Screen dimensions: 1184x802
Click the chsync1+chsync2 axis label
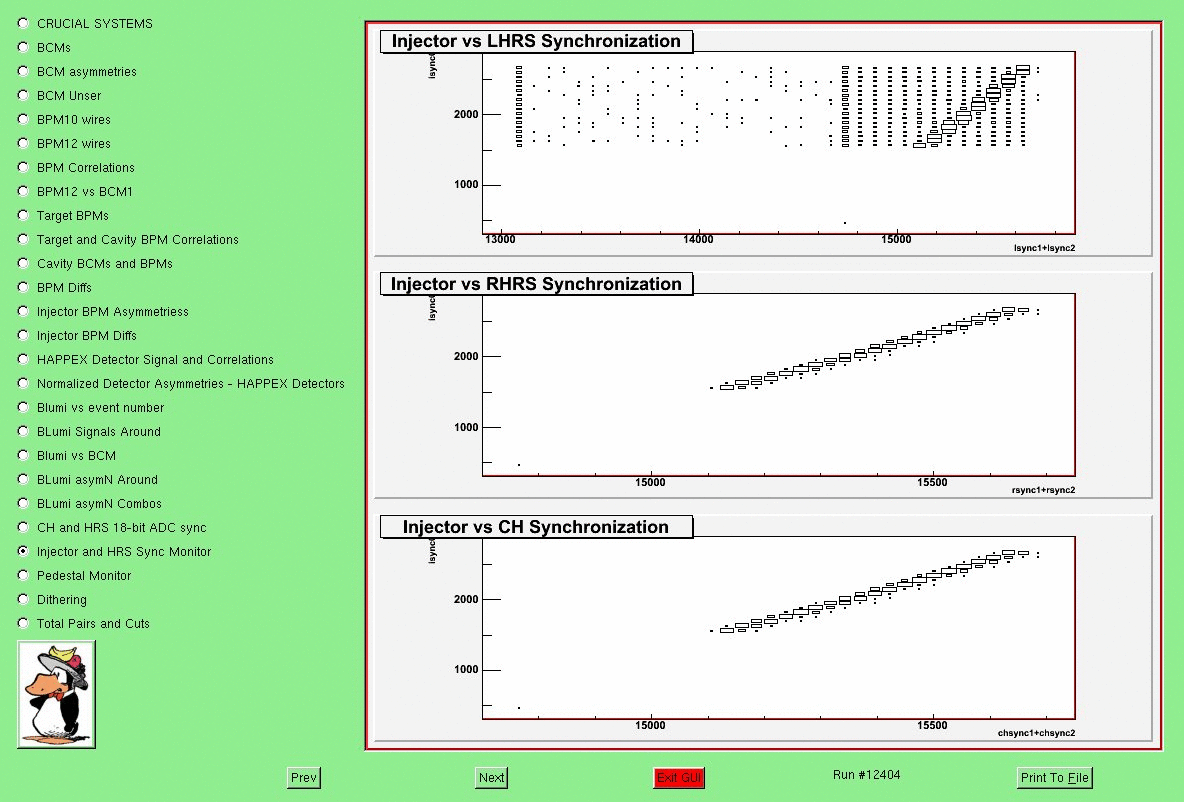coord(1036,733)
